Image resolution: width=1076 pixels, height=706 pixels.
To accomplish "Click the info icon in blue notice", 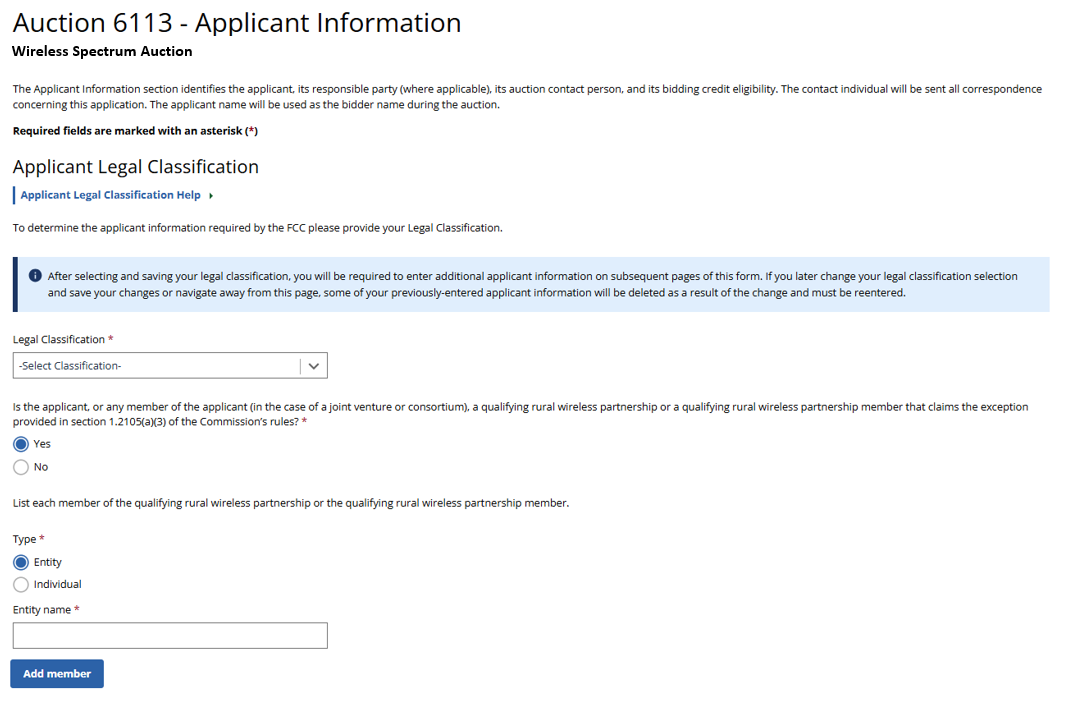I will 35,276.
